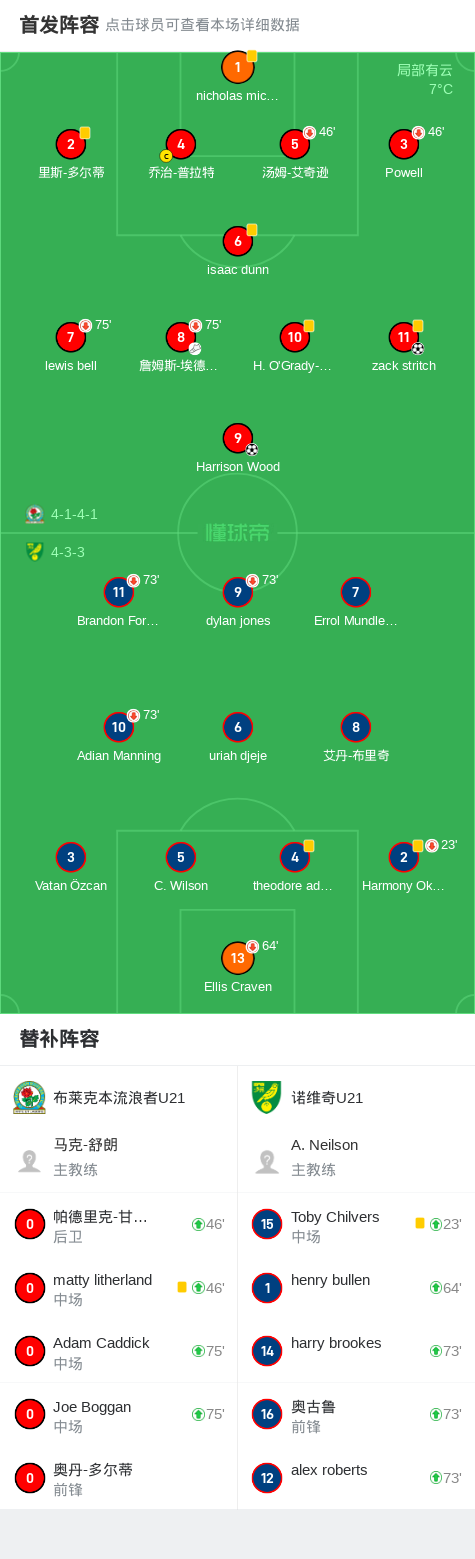The image size is (475, 1559).
Task: Open goalkeeper nicholas mic... number 1 player icon
Action: [x=238, y=68]
